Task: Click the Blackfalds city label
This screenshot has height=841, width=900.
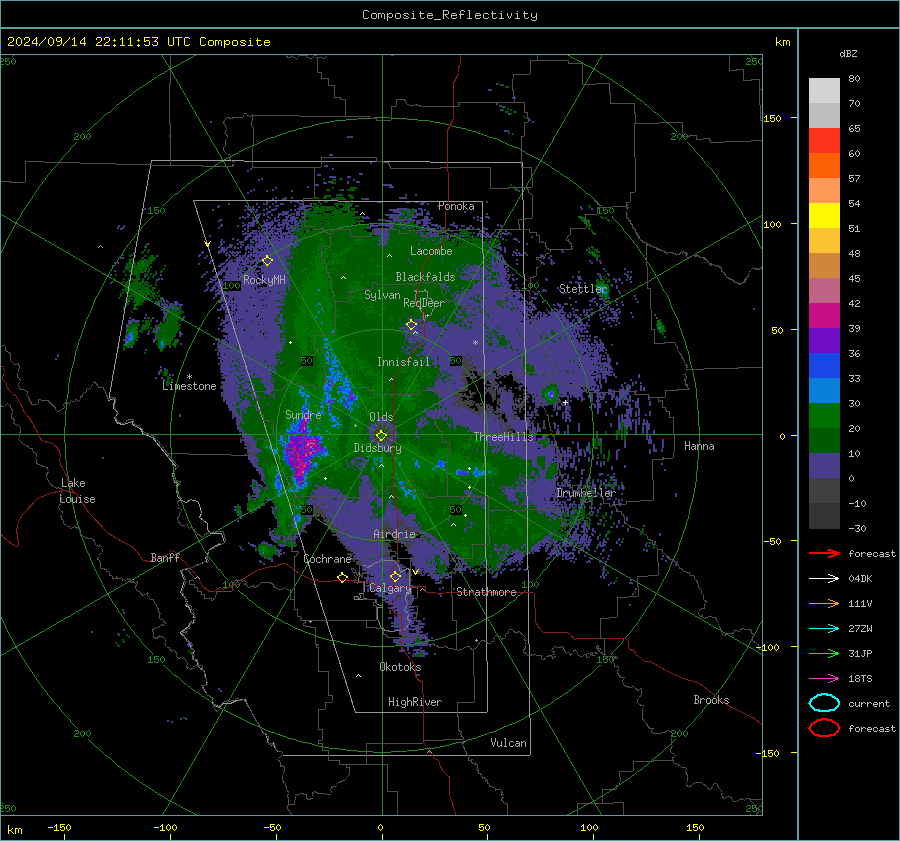Action: (x=425, y=277)
